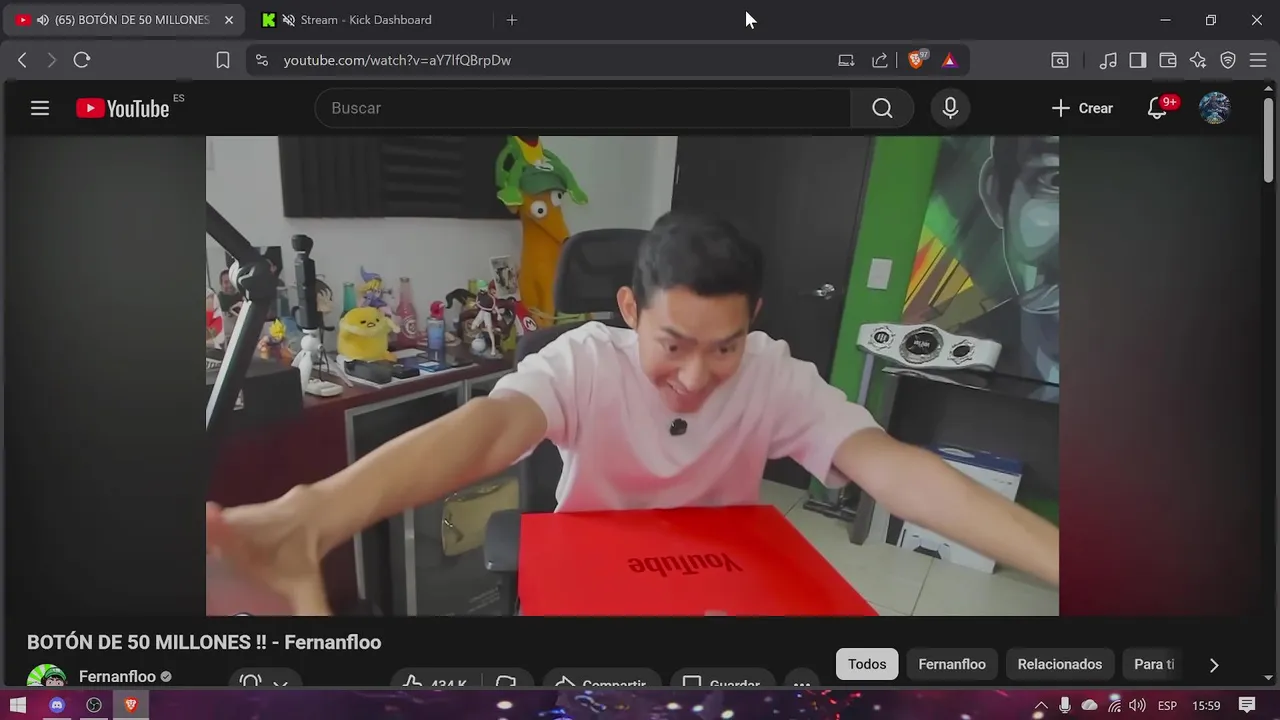The width and height of the screenshot is (1280, 720).
Task: Open the subscription notification bell dropdown
Action: tap(265, 679)
